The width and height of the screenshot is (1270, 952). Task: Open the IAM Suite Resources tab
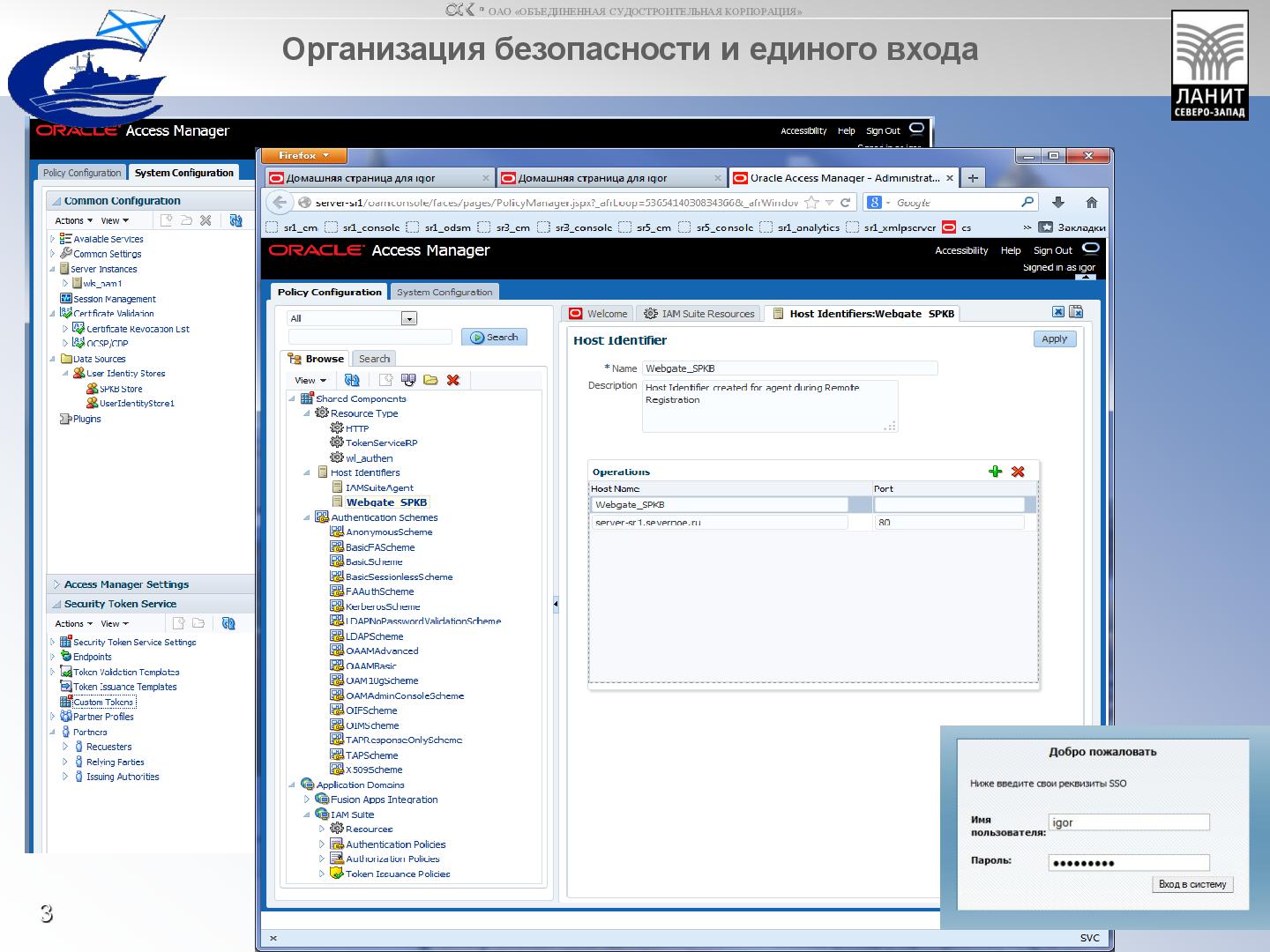pos(698,314)
